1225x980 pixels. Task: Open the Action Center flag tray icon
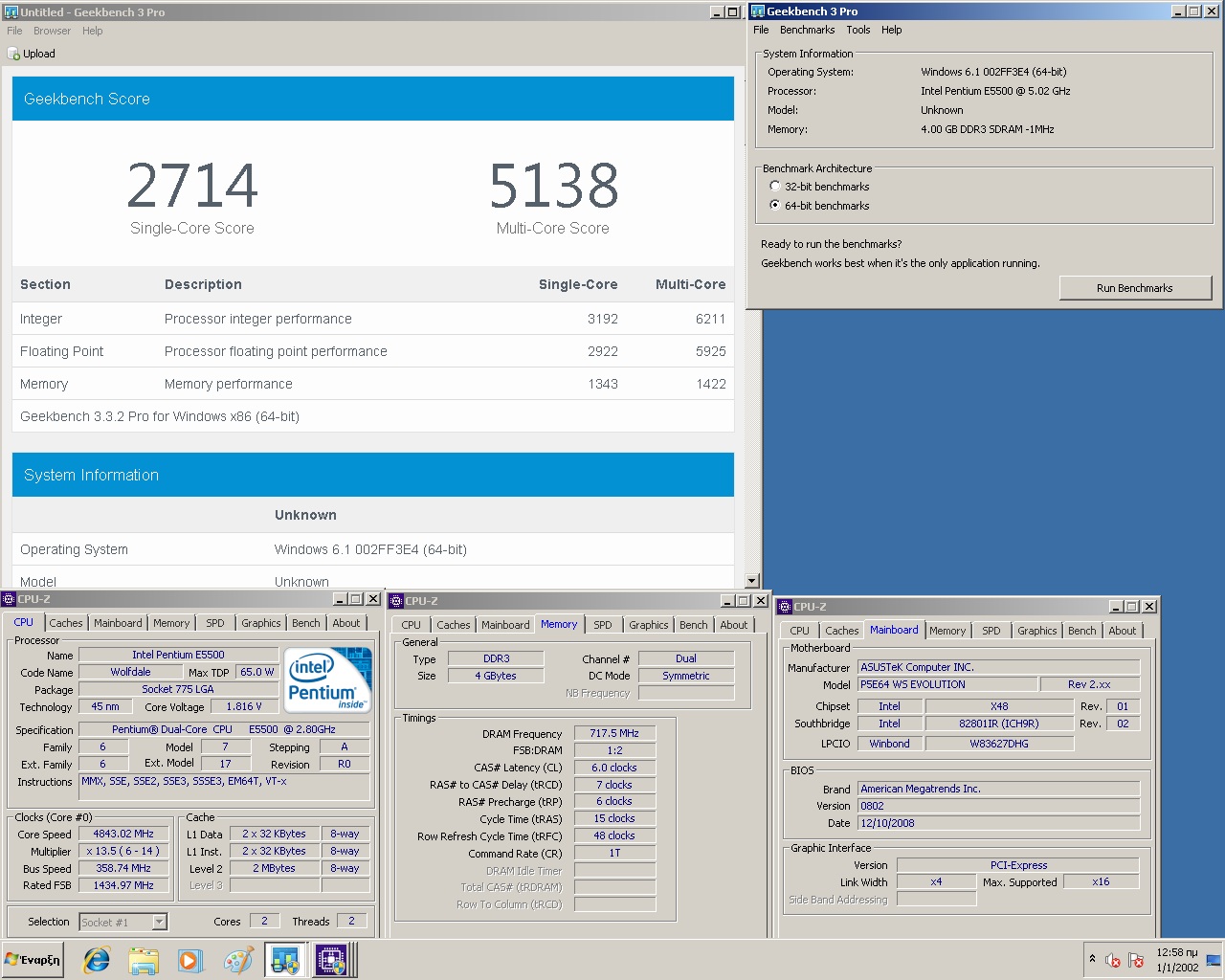[1136, 960]
